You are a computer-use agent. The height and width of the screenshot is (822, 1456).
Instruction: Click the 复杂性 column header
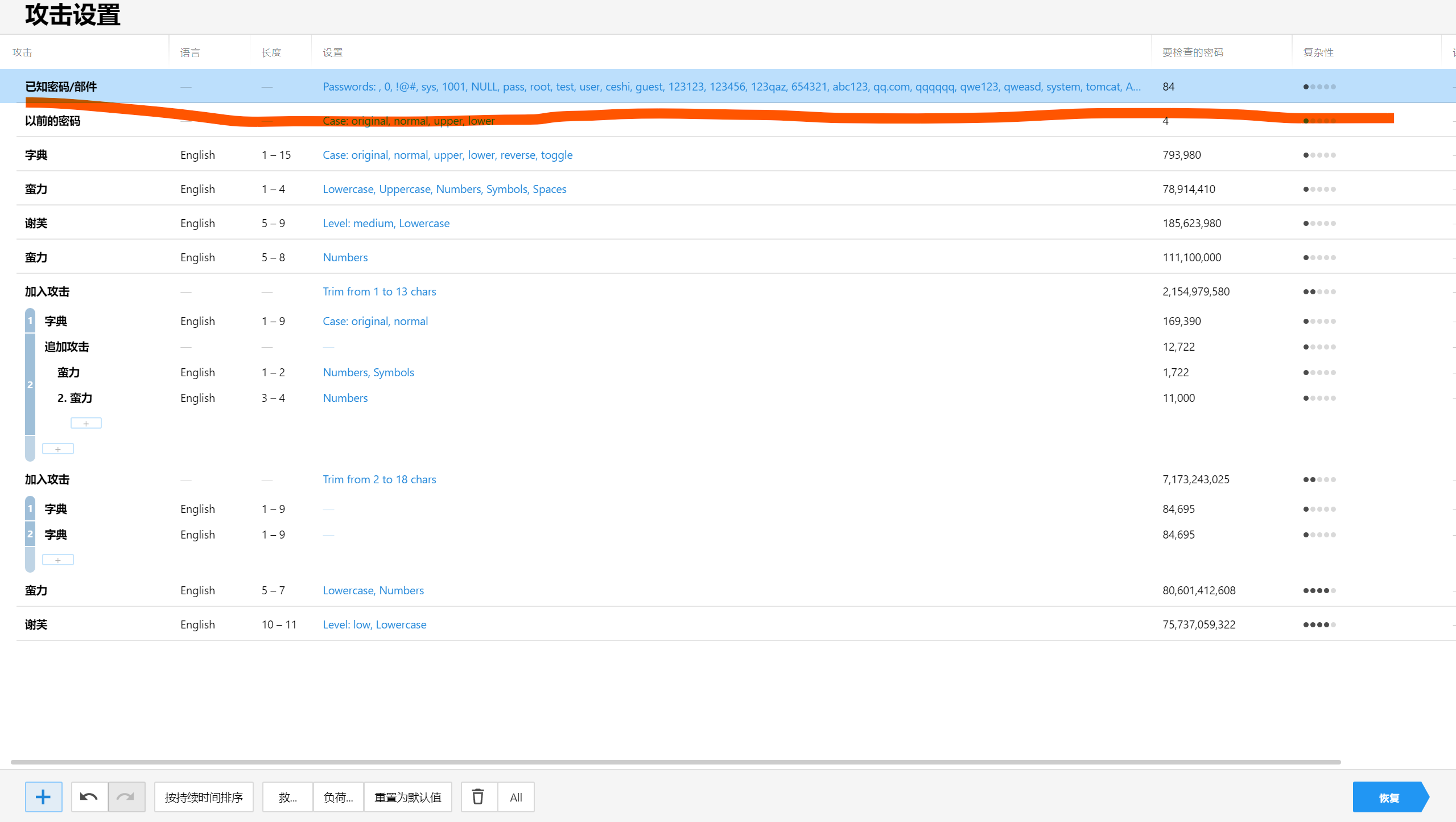[x=1318, y=52]
